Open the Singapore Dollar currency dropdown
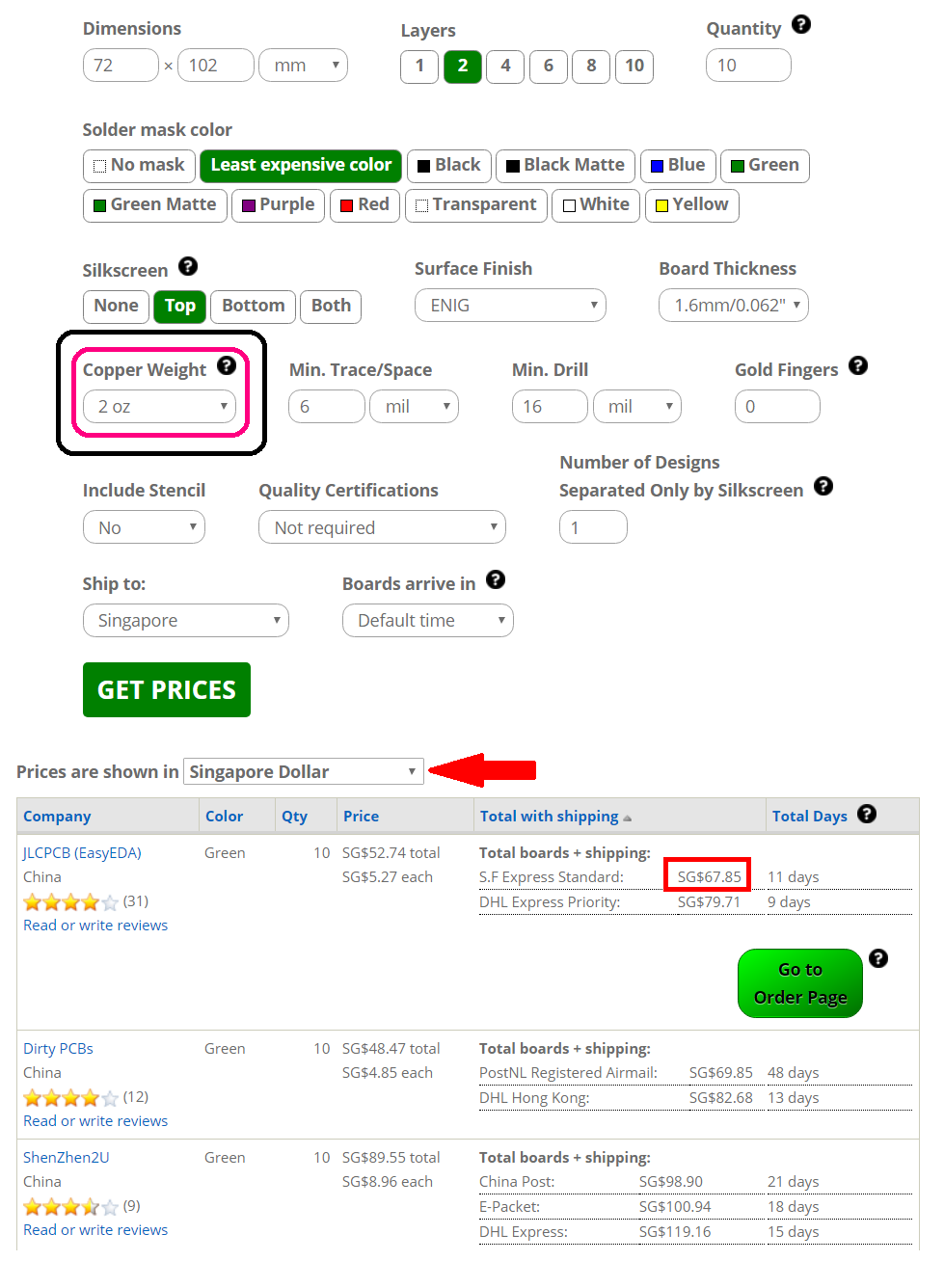Screen dimensions: 944x1288 (304, 771)
